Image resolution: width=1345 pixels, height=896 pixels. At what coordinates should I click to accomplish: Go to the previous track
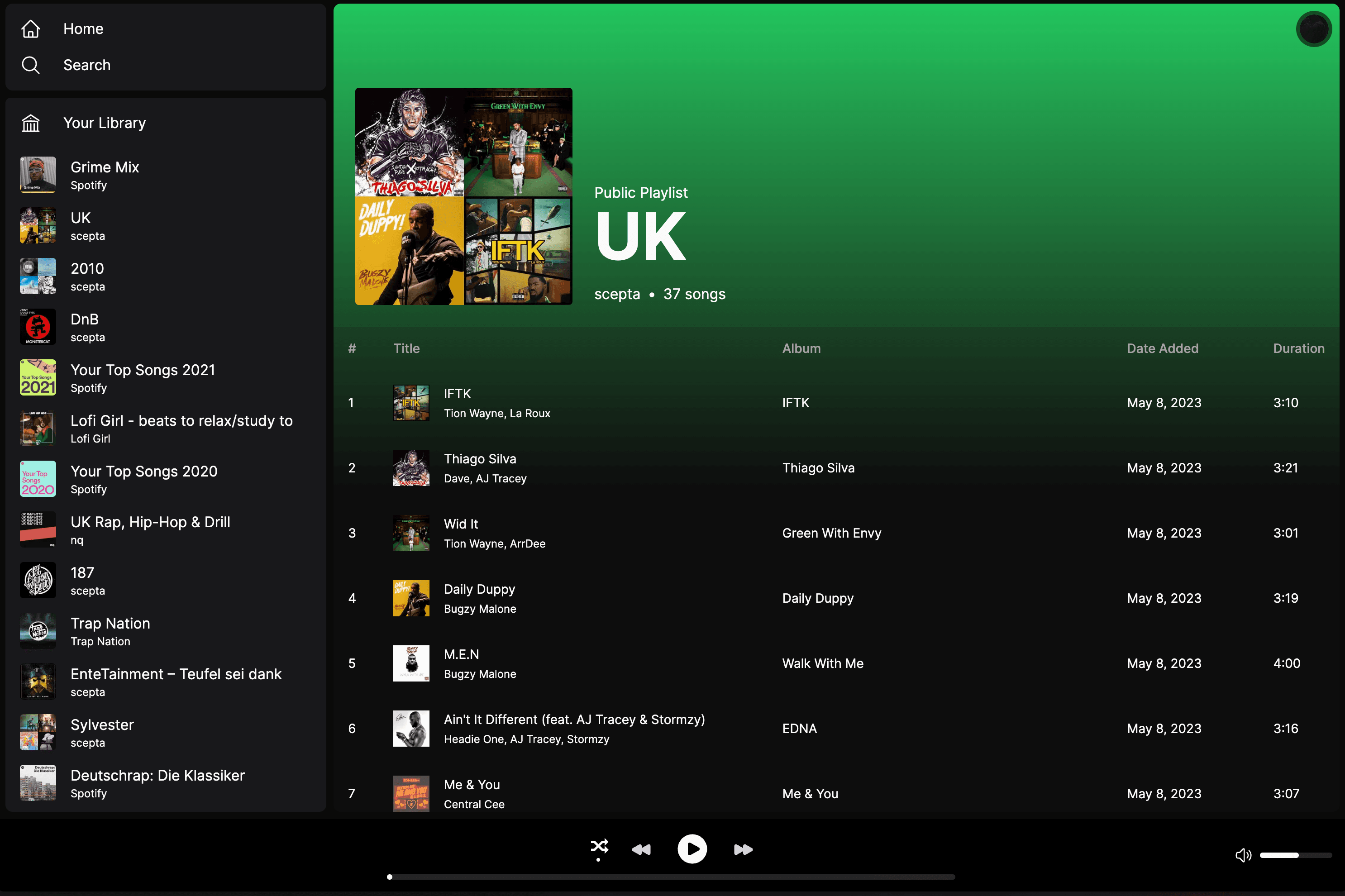click(642, 849)
